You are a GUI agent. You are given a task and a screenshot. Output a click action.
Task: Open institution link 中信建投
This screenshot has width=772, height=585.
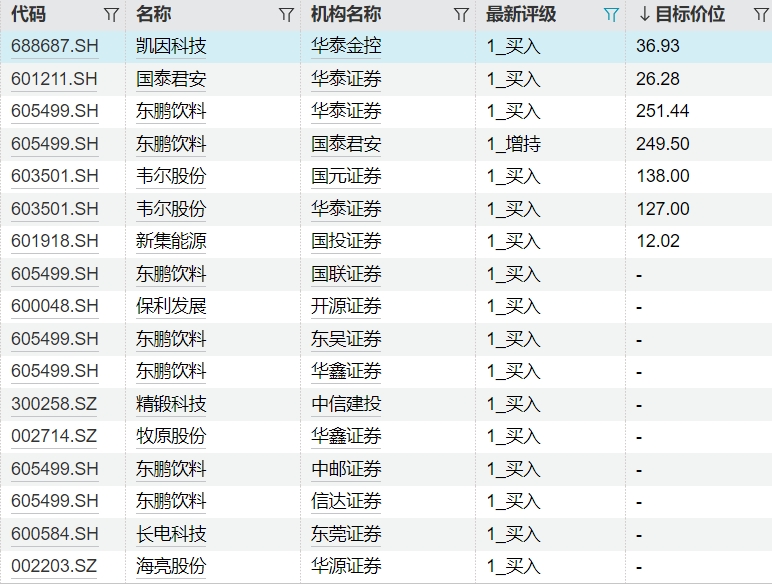click(x=346, y=404)
